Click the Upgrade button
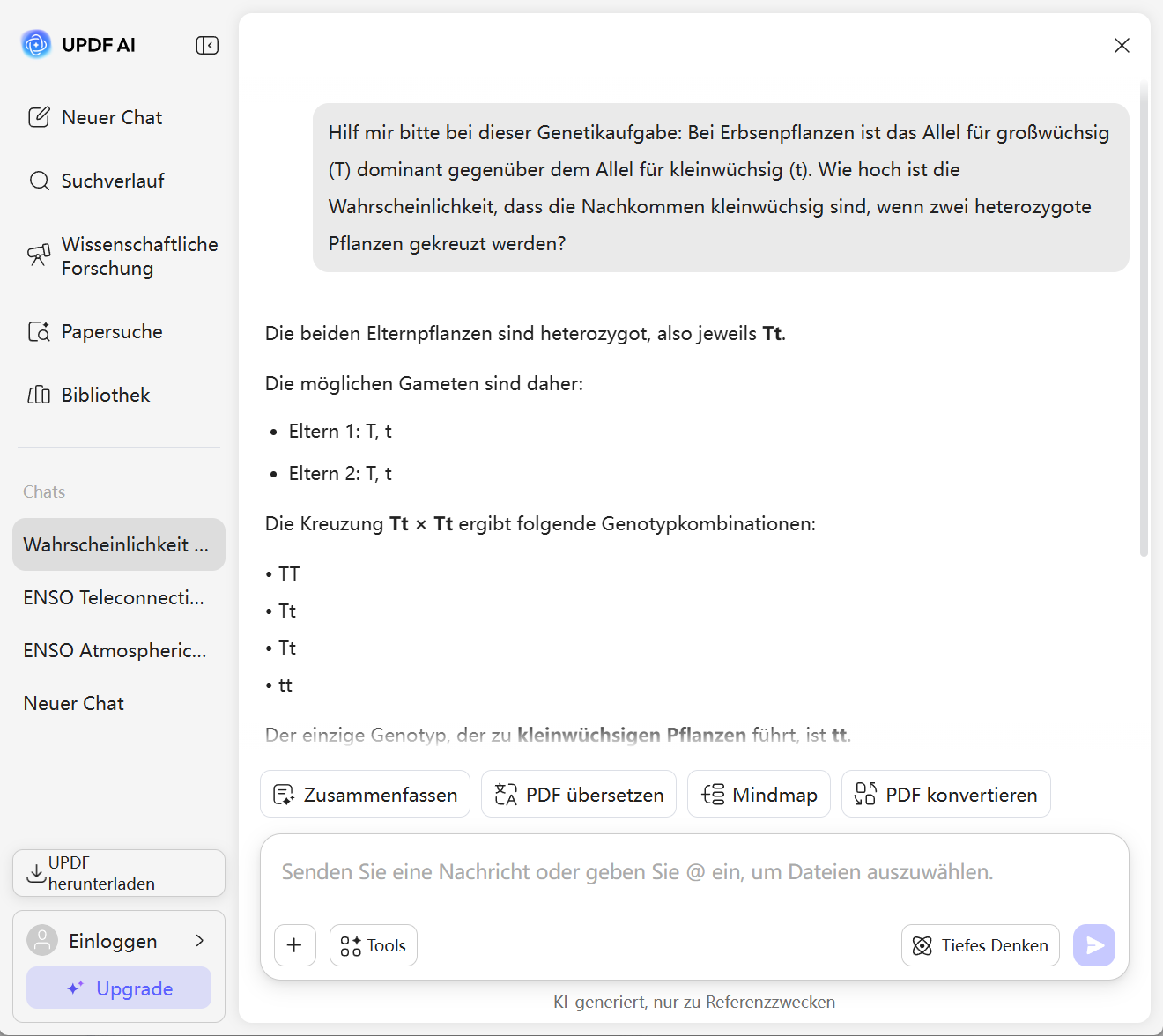This screenshot has width=1163, height=1036. click(x=119, y=988)
